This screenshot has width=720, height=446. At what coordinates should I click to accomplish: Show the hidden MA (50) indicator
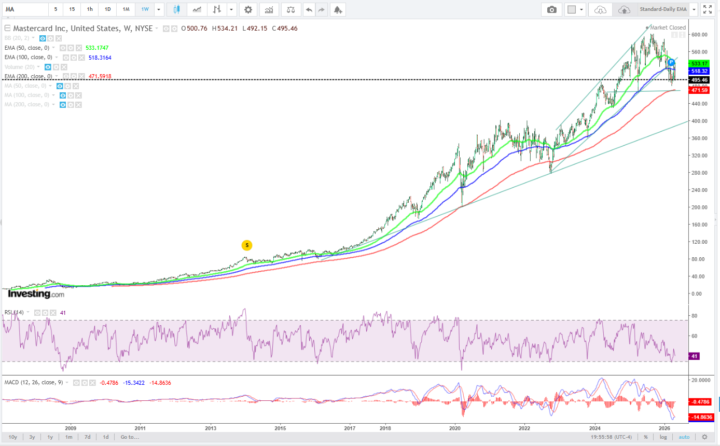[60, 86]
